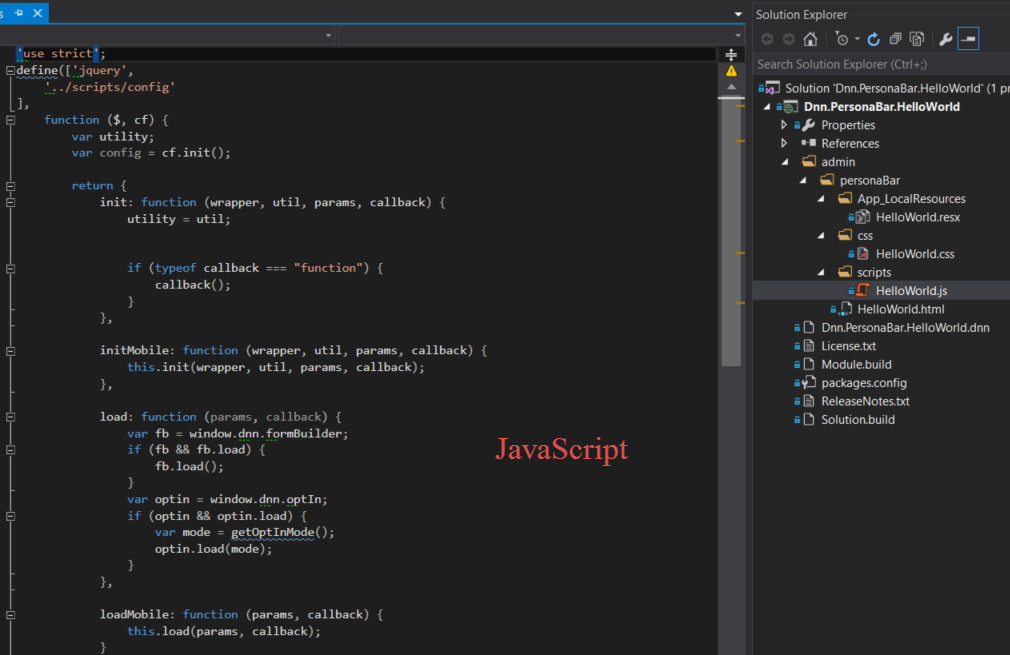The image size is (1010, 655).
Task: Collapse the personaBar folder
Action: tap(803, 180)
